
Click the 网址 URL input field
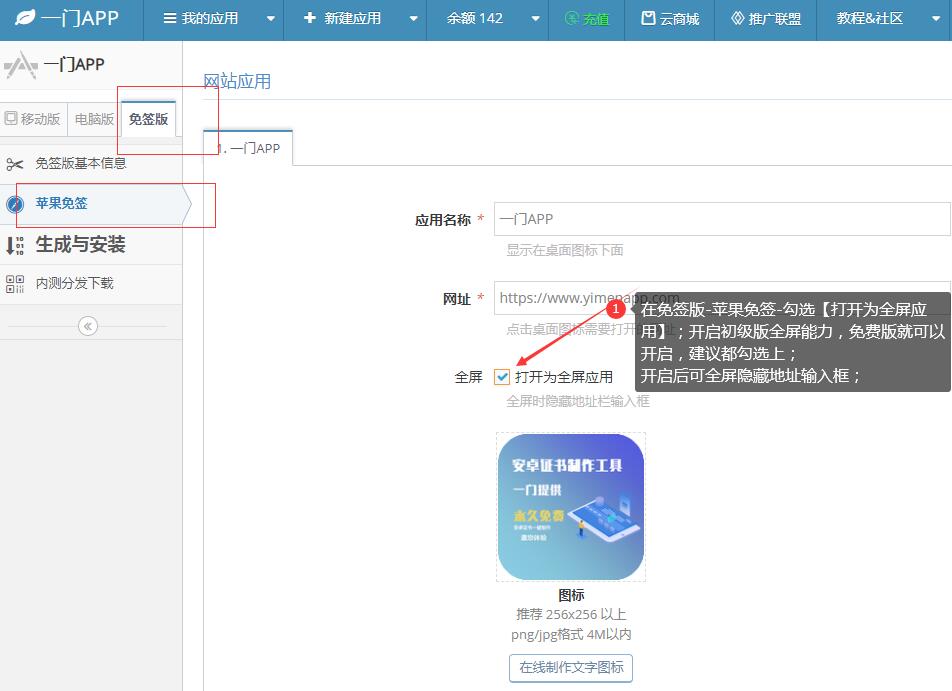[x=722, y=298]
